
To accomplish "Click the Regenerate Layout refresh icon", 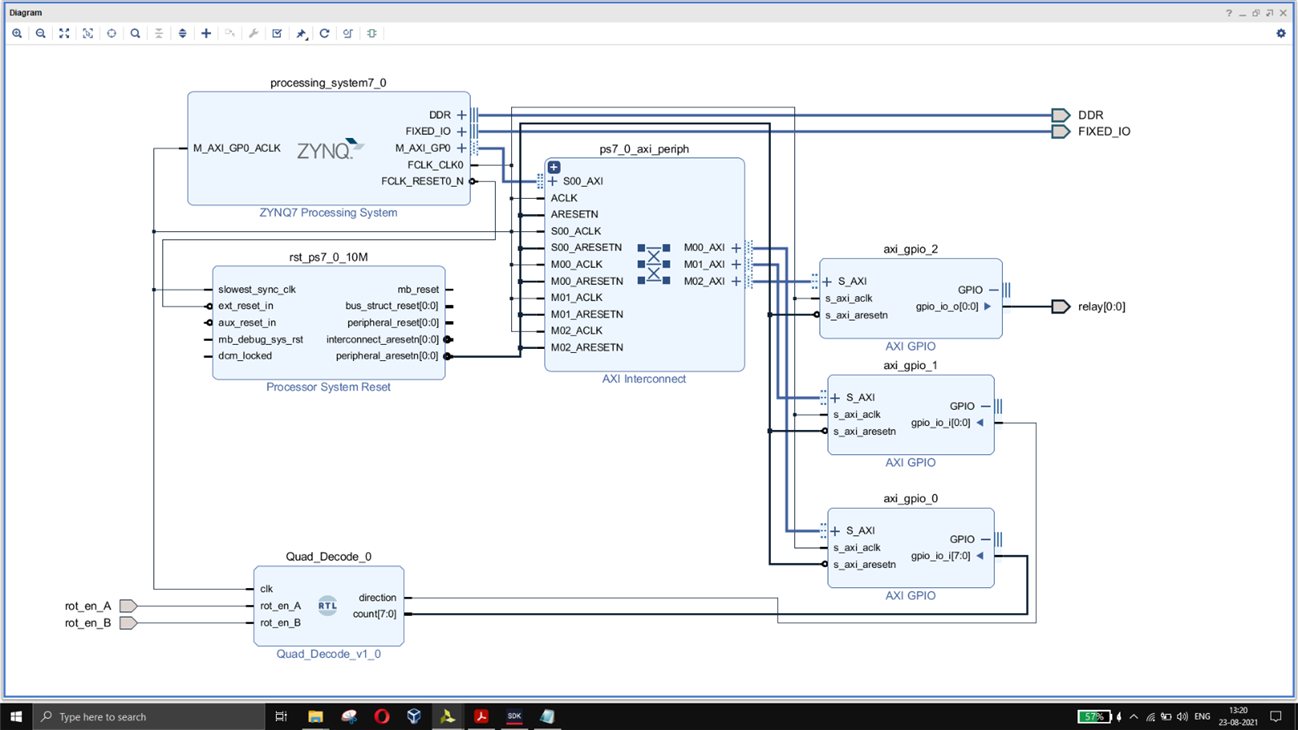I will click(x=324, y=33).
